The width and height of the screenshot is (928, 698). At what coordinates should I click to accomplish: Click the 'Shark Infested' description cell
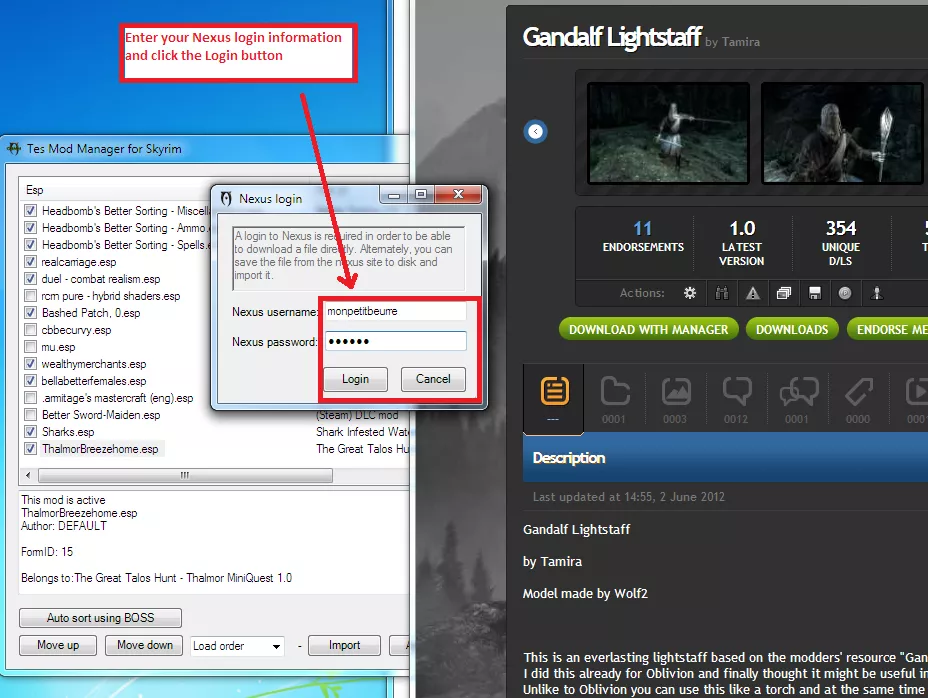tap(362, 432)
